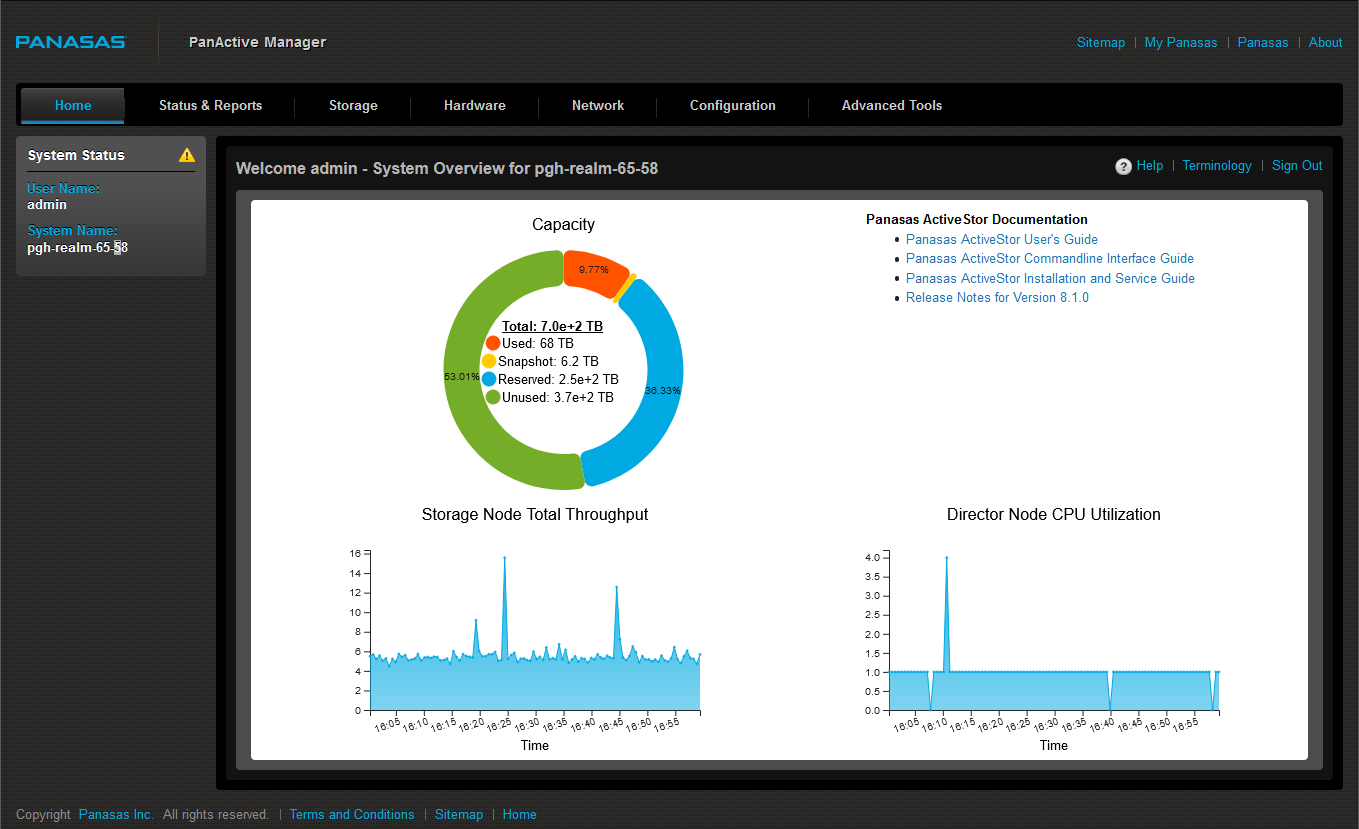
Task: Click the green Unused legend swatch
Action: tap(493, 397)
